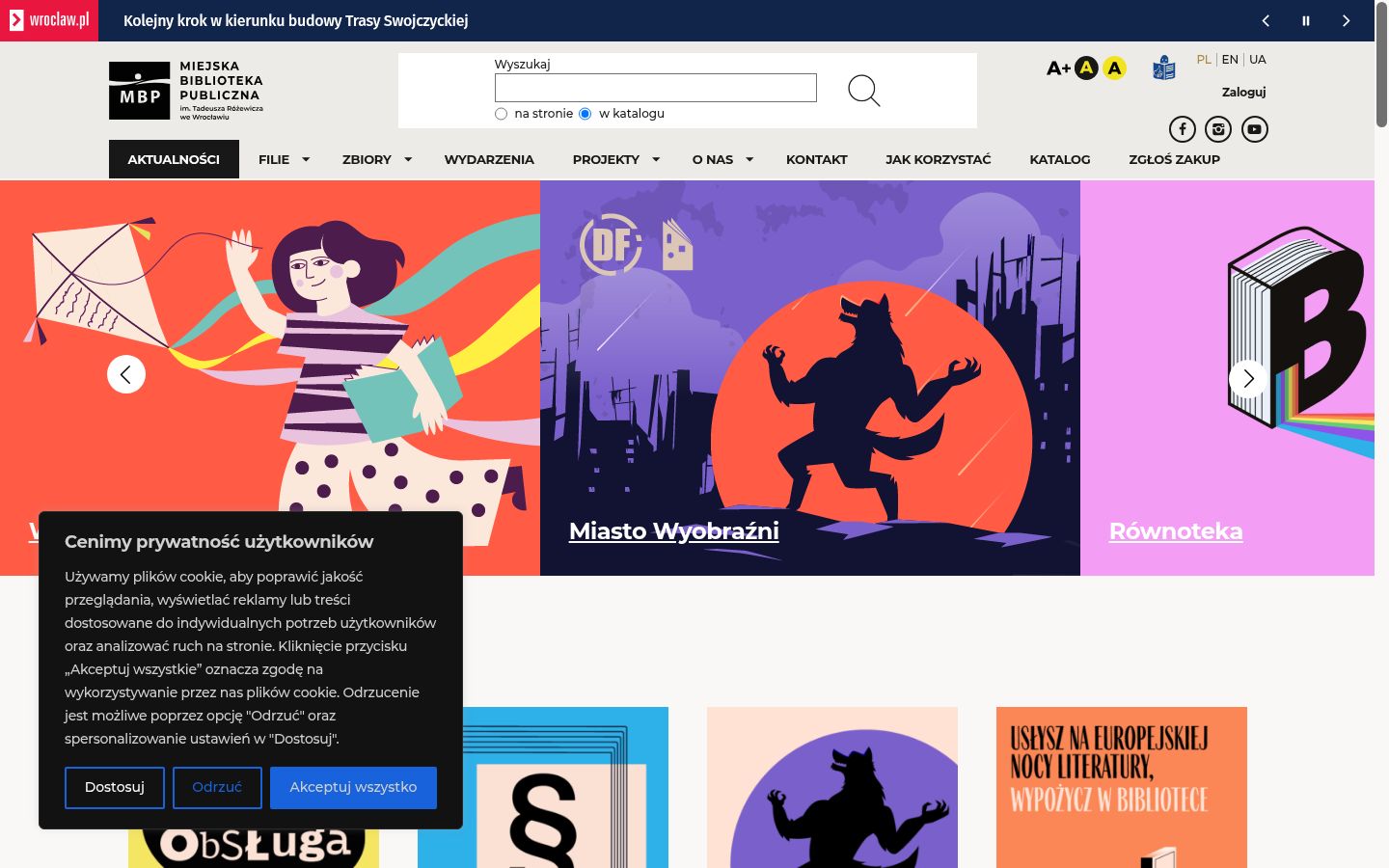Open the AKTUALNOŚCI menu item

[174, 160]
